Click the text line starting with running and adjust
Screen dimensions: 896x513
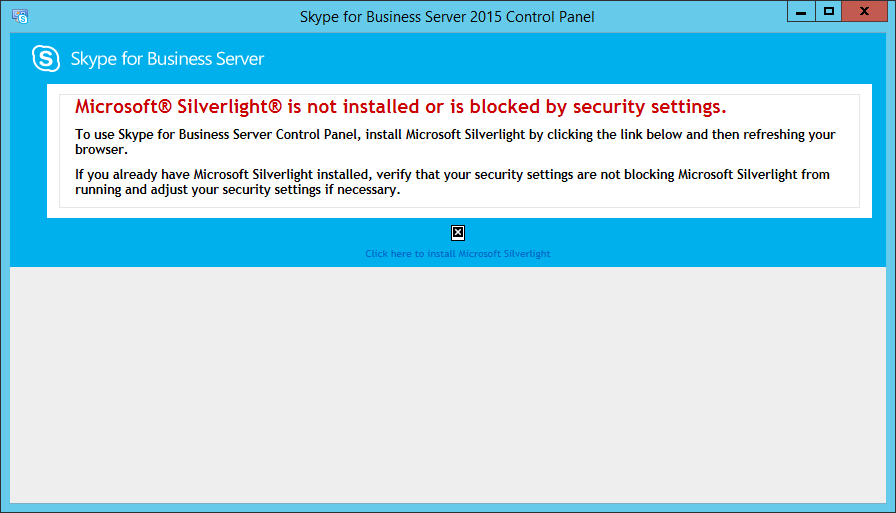238,190
